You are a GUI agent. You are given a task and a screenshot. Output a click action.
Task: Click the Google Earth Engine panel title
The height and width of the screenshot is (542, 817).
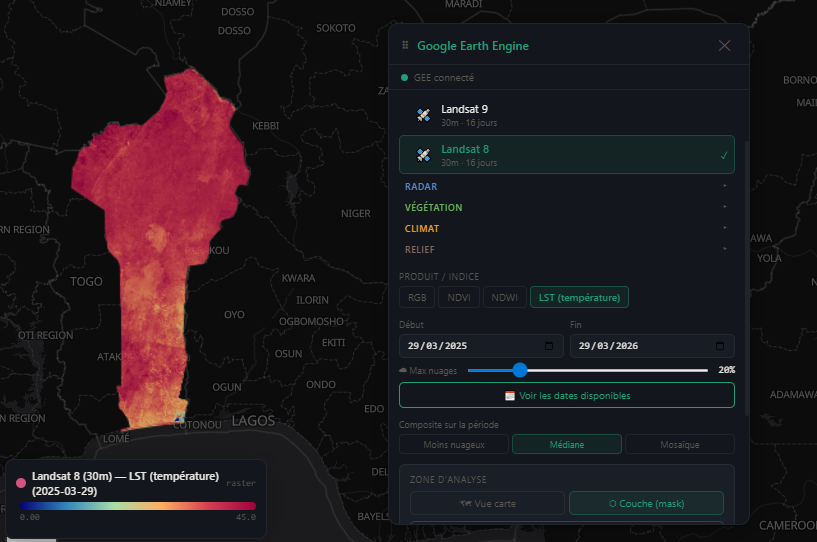pyautogui.click(x=473, y=46)
